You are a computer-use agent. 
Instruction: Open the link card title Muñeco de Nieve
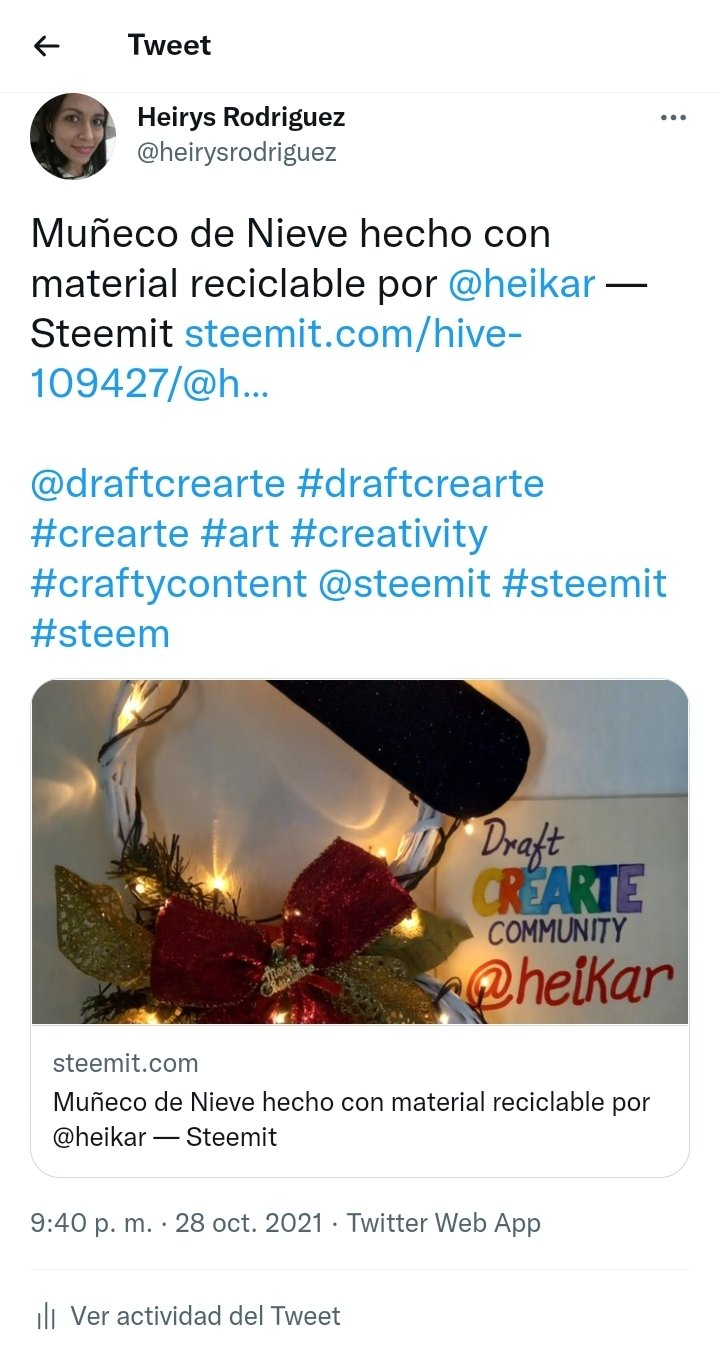click(x=351, y=1119)
